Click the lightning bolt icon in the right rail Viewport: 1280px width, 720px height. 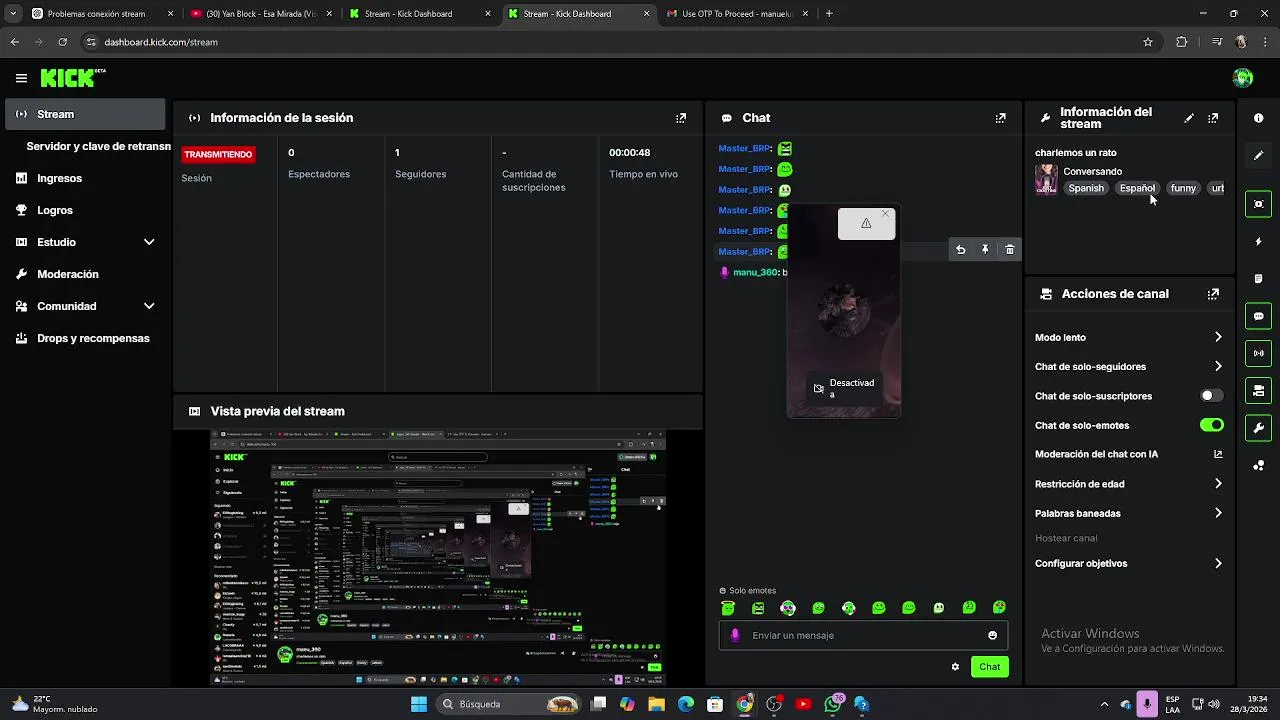[x=1258, y=241]
